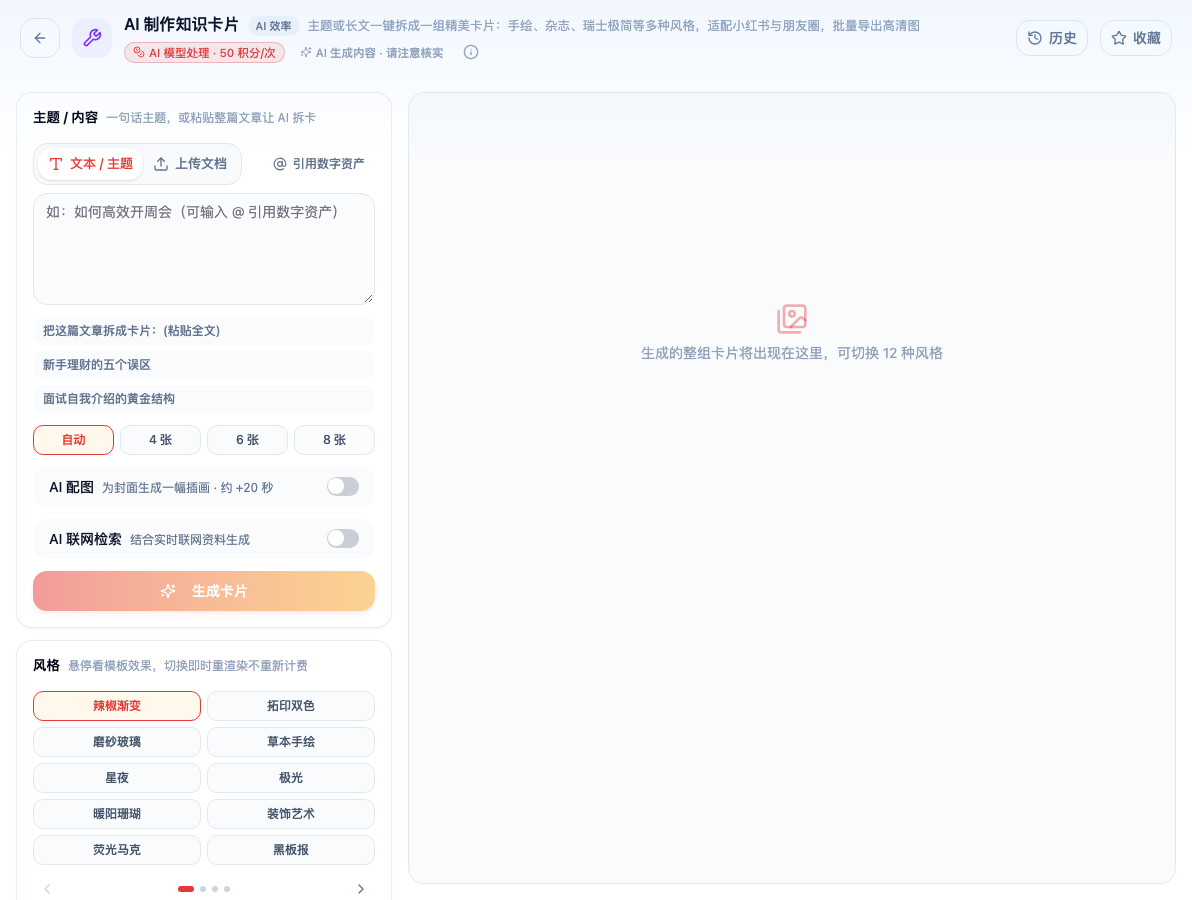Click 引用数字资产 reference link
The image size is (1192, 900).
319,164
